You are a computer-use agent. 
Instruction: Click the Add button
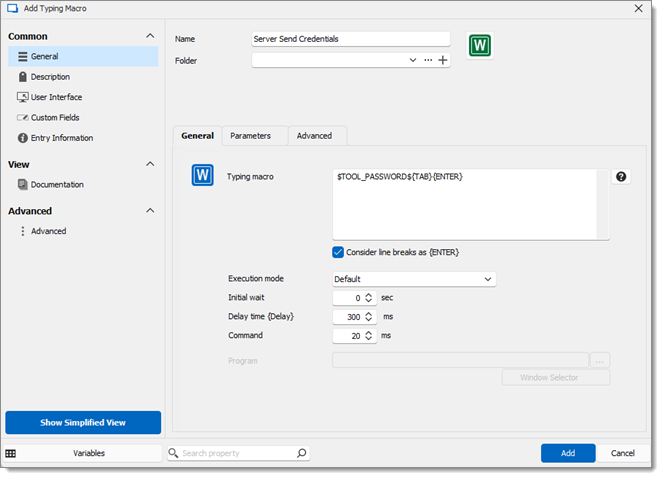pyautogui.click(x=568, y=453)
